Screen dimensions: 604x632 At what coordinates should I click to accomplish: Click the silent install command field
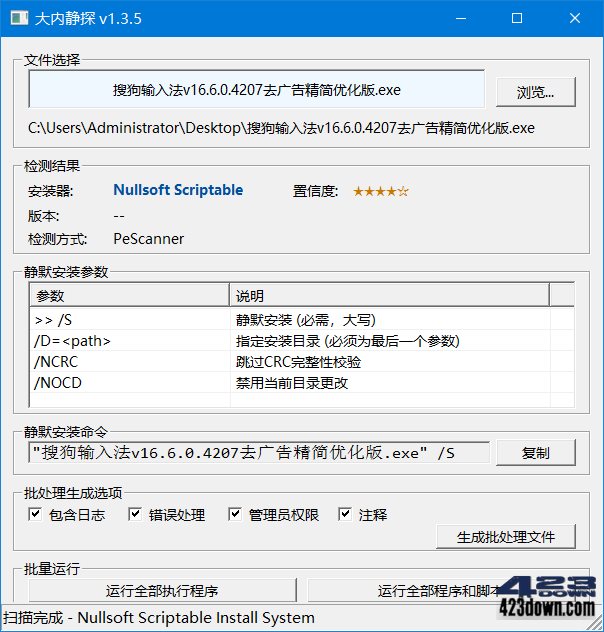pyautogui.click(x=259, y=453)
